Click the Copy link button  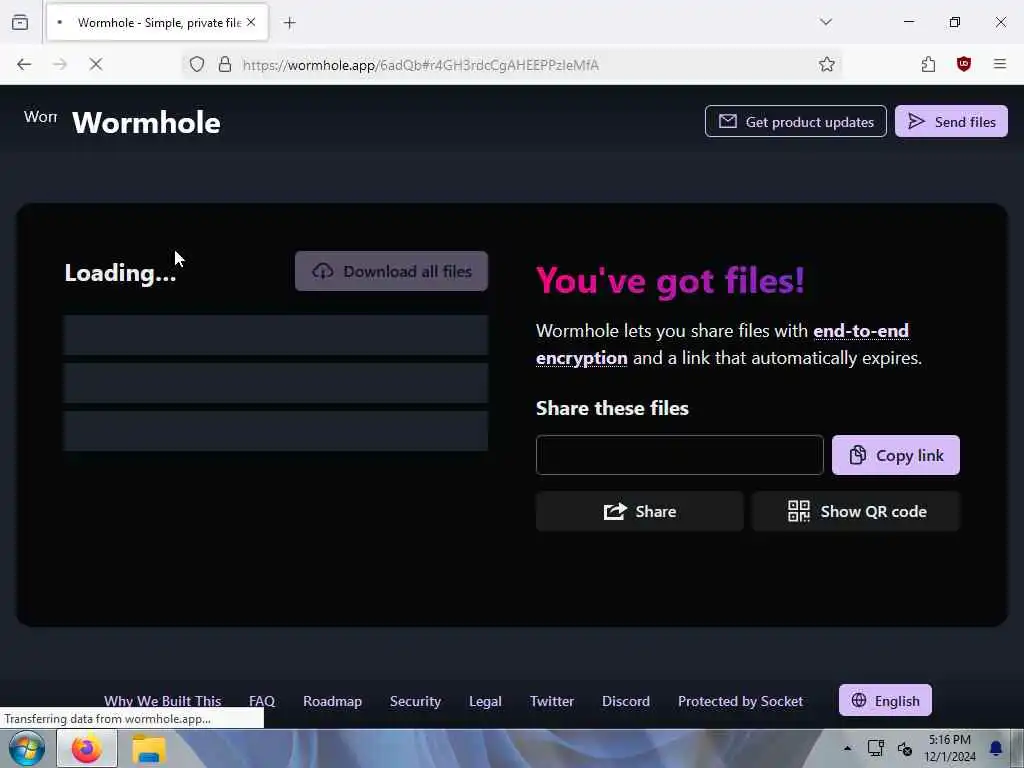(x=895, y=455)
